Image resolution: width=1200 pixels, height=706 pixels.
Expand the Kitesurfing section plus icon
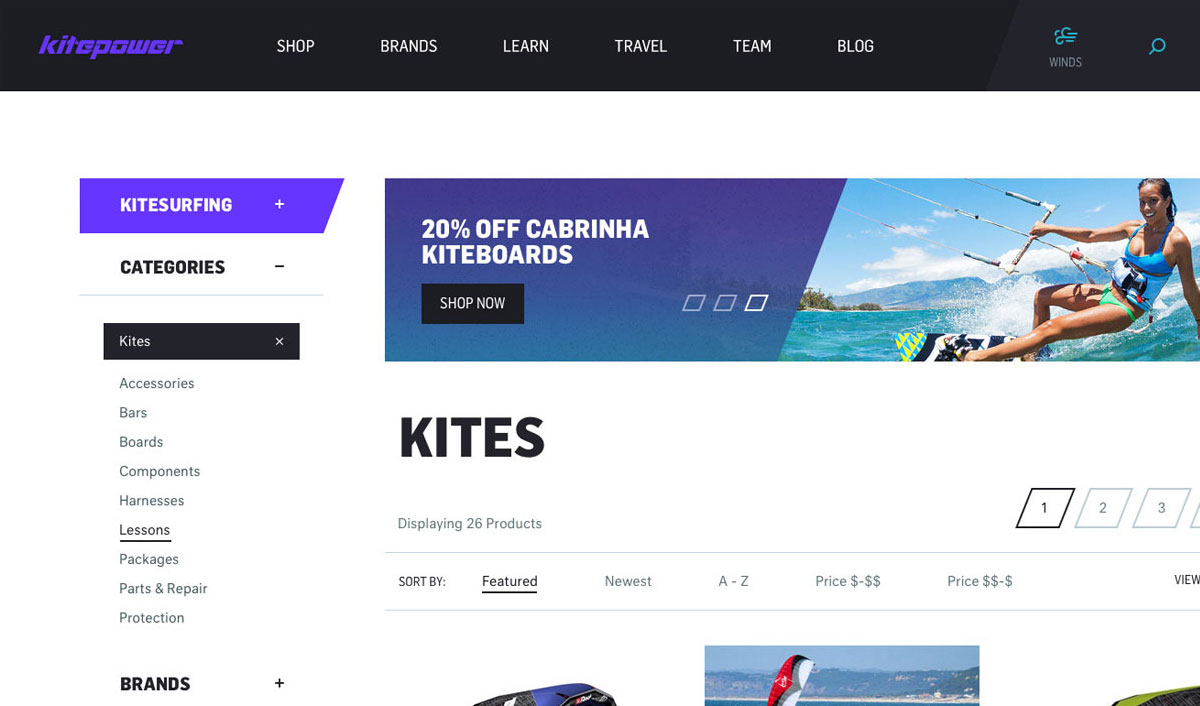pos(279,204)
